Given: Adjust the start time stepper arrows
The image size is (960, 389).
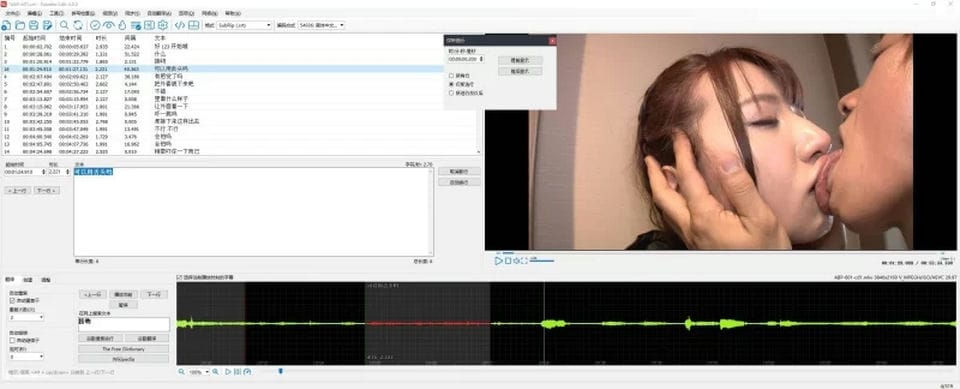Looking at the screenshot, I should point(43,172).
